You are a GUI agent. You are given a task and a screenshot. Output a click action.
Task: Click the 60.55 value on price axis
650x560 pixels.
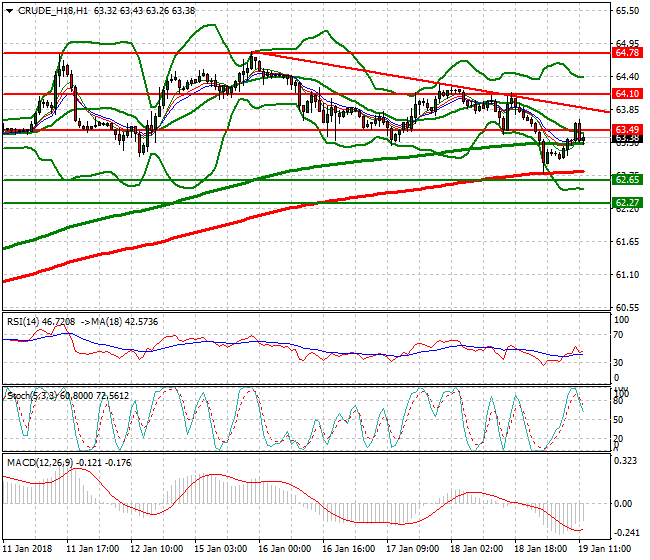point(627,308)
